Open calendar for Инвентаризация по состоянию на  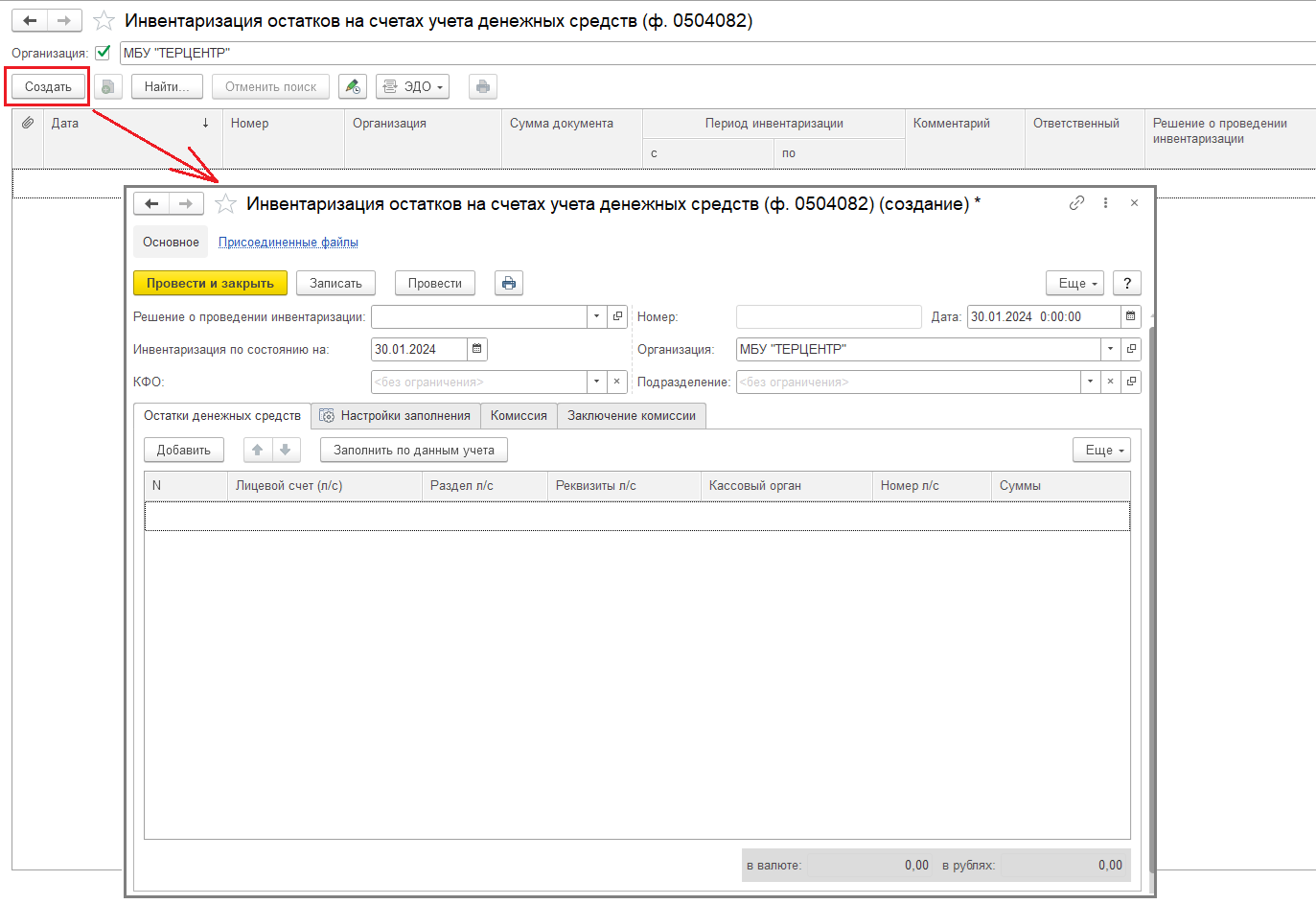pos(477,349)
